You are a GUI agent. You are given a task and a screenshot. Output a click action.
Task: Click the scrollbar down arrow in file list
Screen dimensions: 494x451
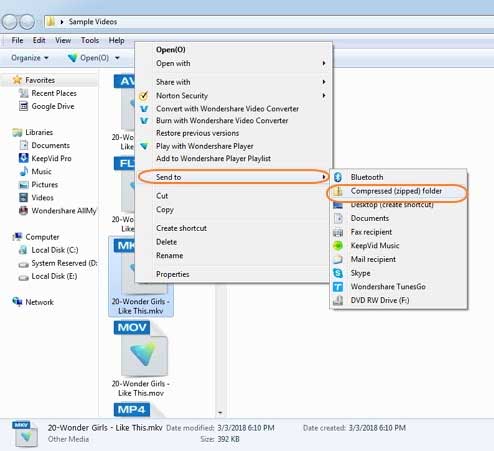pyautogui.click(x=220, y=413)
